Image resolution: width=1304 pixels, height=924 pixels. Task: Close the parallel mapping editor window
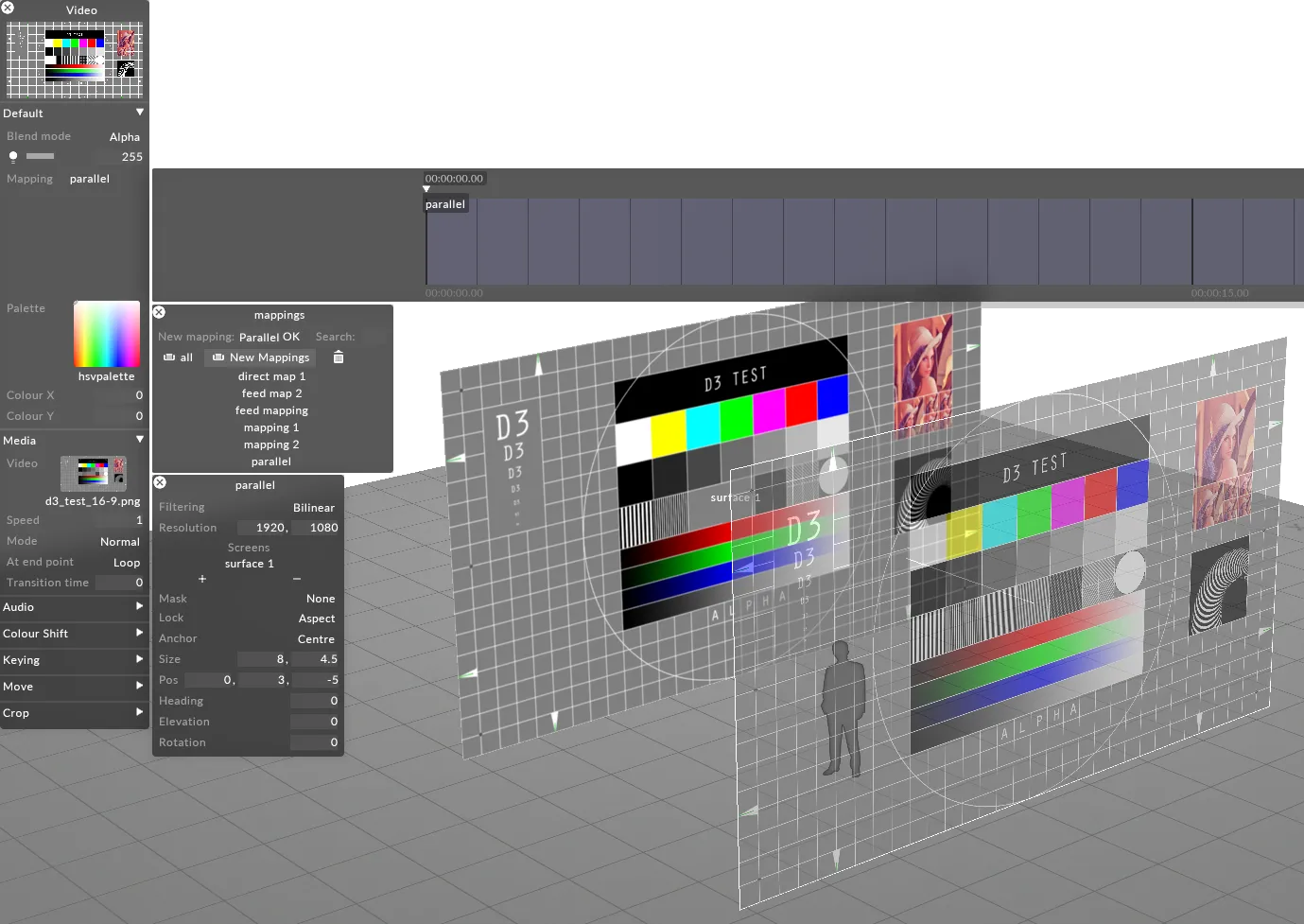[x=160, y=482]
